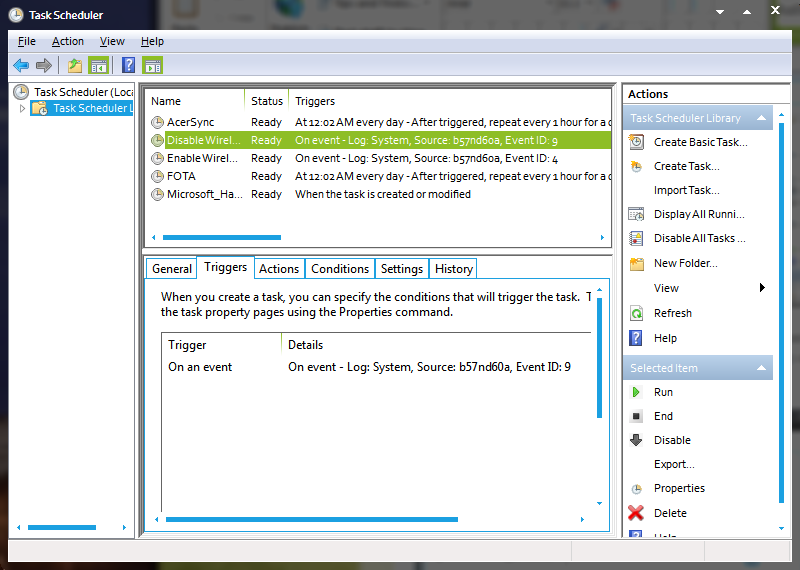The image size is (800, 570).
Task: Expand the Task Scheduler Library tree node
Action: pos(23,108)
